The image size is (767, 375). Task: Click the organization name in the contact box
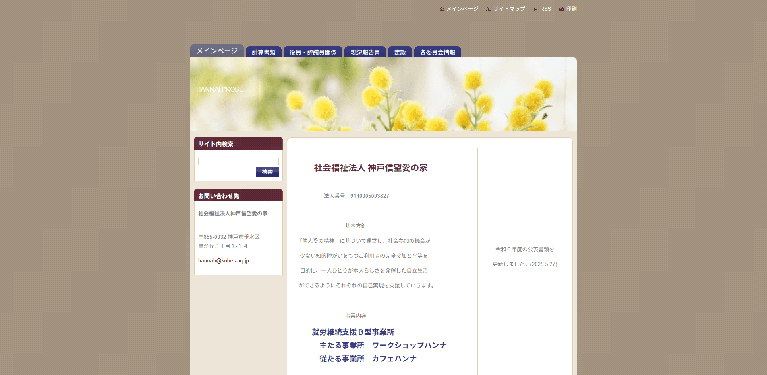tap(232, 214)
